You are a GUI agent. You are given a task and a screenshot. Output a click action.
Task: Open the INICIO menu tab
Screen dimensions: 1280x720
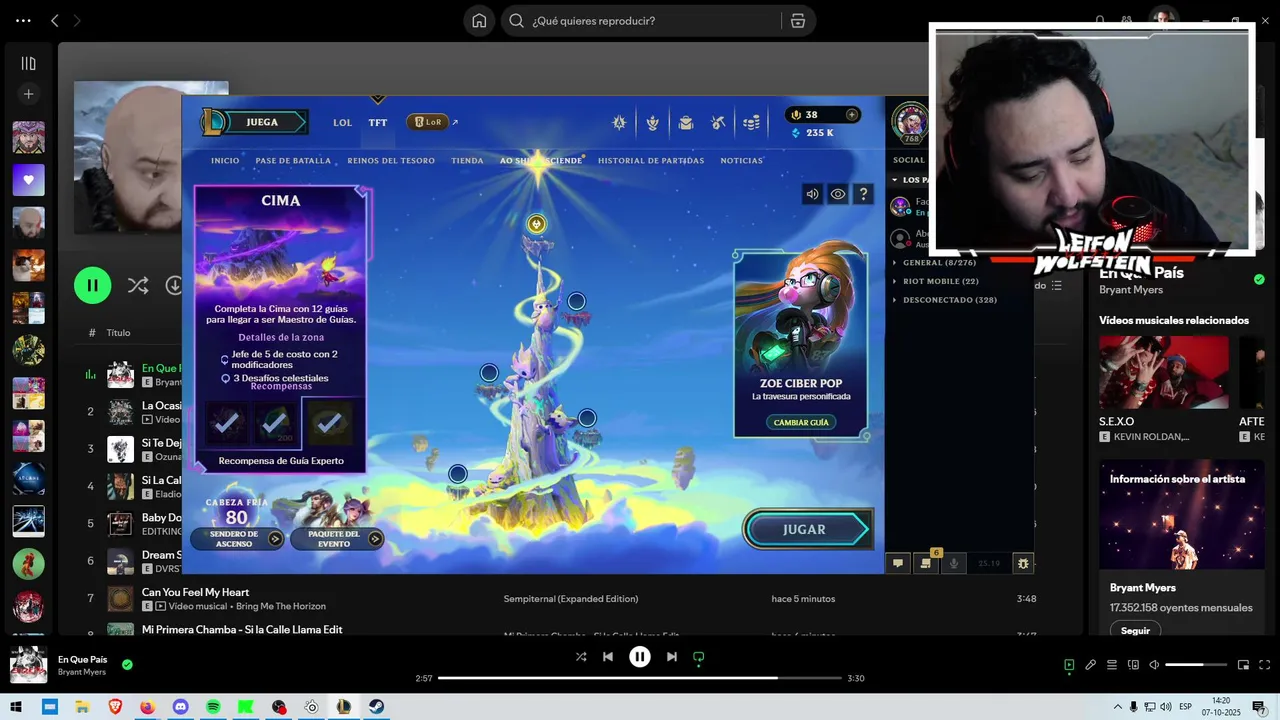pyautogui.click(x=225, y=160)
